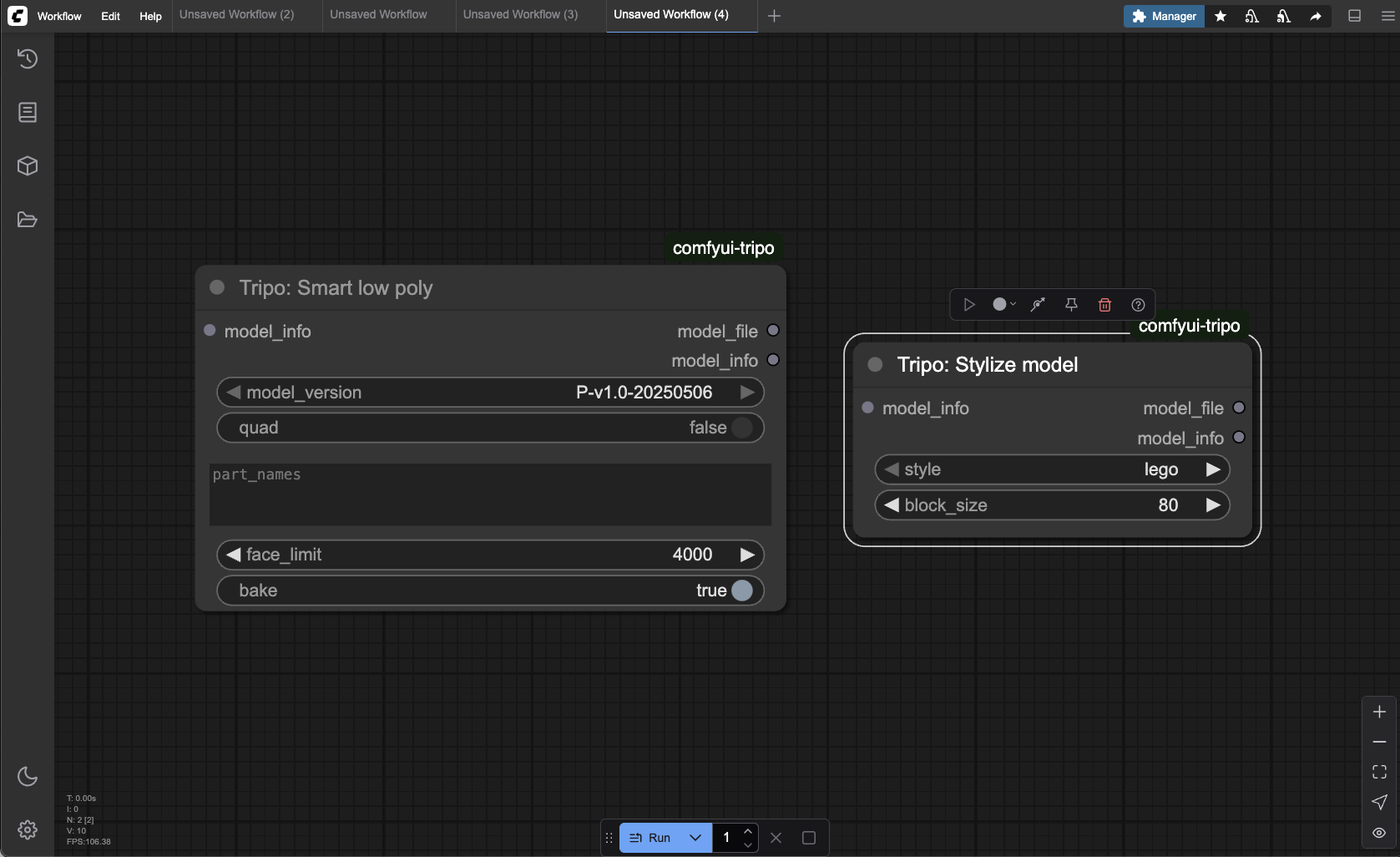Image resolution: width=1400 pixels, height=857 pixels.
Task: Open the queue history sidebar icon
Action: (28, 58)
